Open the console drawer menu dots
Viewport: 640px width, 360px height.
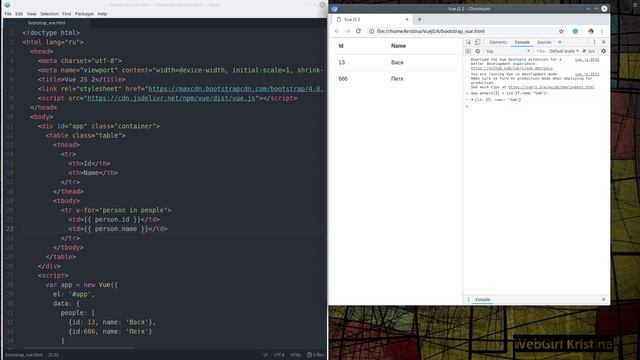[468, 300]
